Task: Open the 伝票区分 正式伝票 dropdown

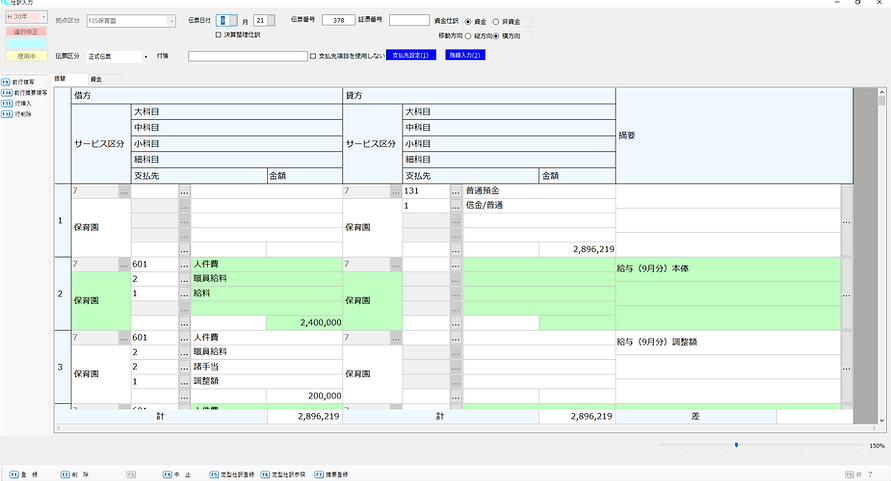Action: [145, 56]
